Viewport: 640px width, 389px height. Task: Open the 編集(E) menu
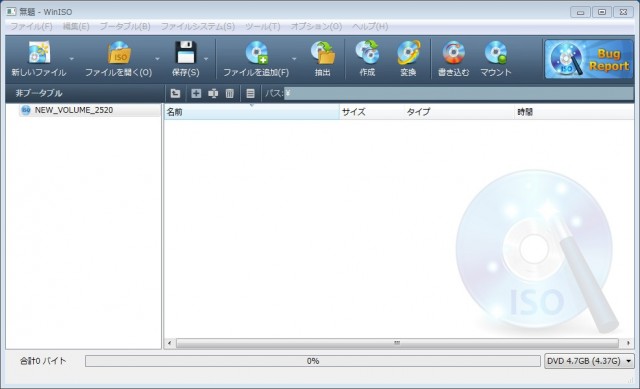76,27
